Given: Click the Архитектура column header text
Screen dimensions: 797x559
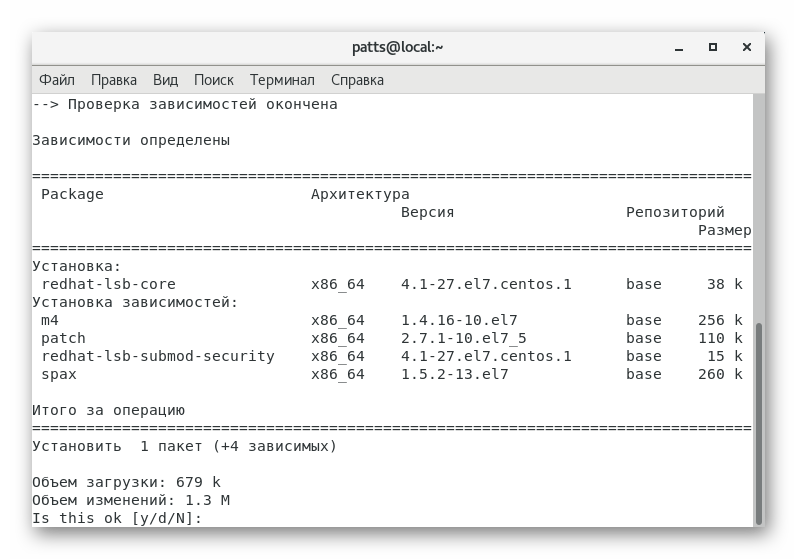Looking at the screenshot, I should [x=360, y=194].
